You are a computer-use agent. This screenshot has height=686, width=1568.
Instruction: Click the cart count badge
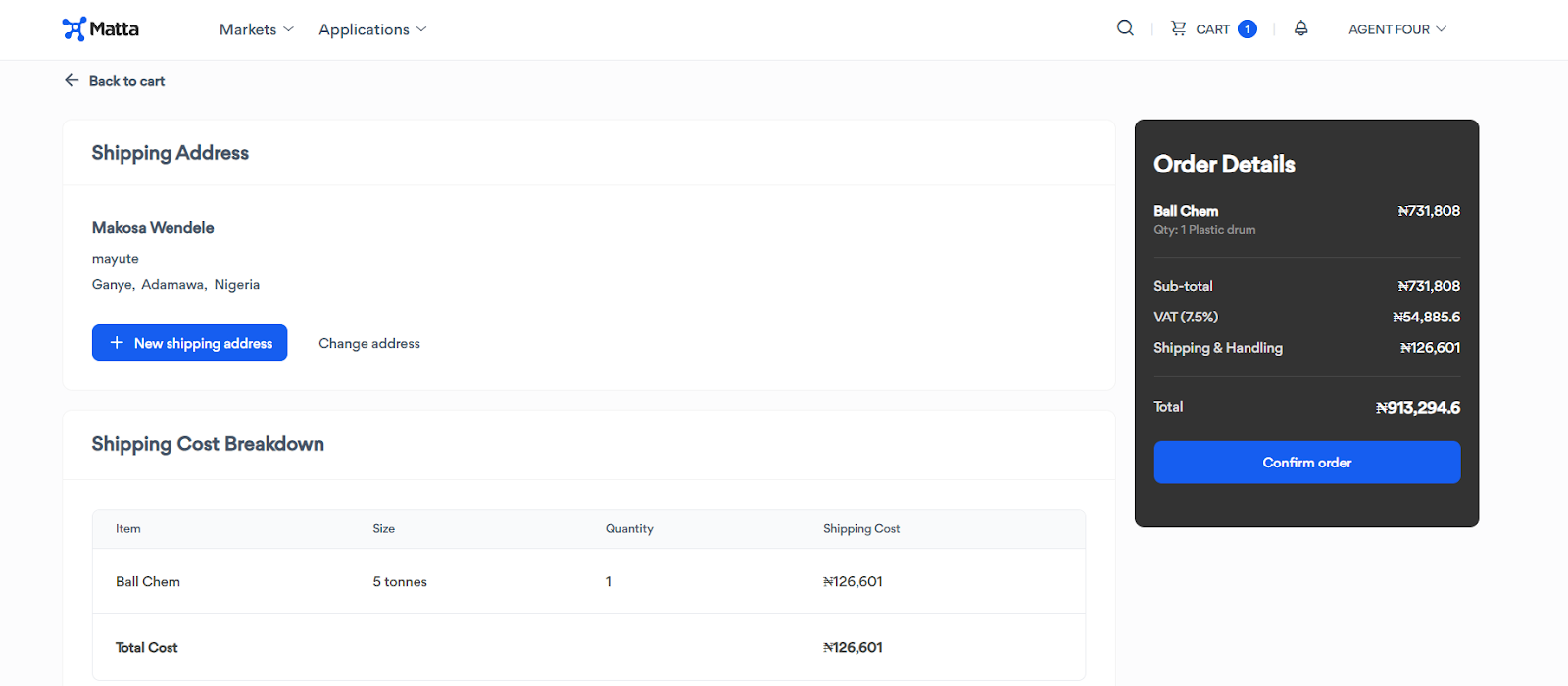pyautogui.click(x=1247, y=29)
